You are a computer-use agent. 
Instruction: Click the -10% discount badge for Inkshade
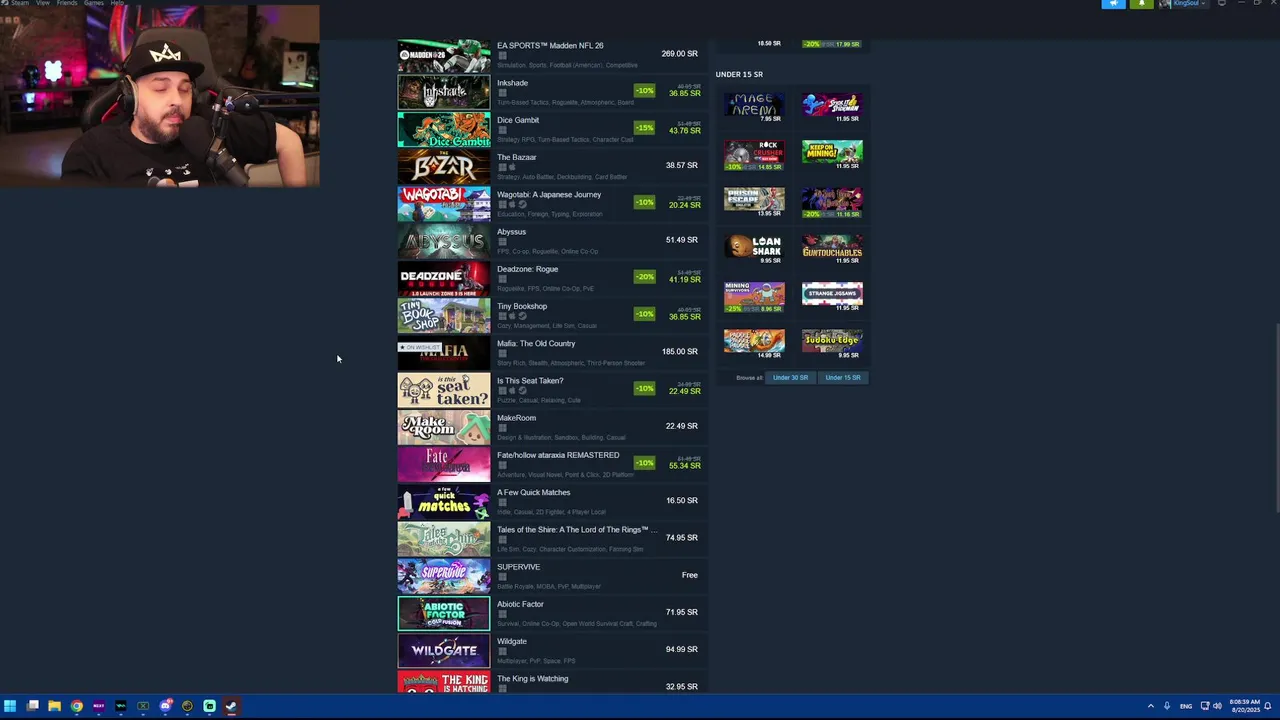644,91
